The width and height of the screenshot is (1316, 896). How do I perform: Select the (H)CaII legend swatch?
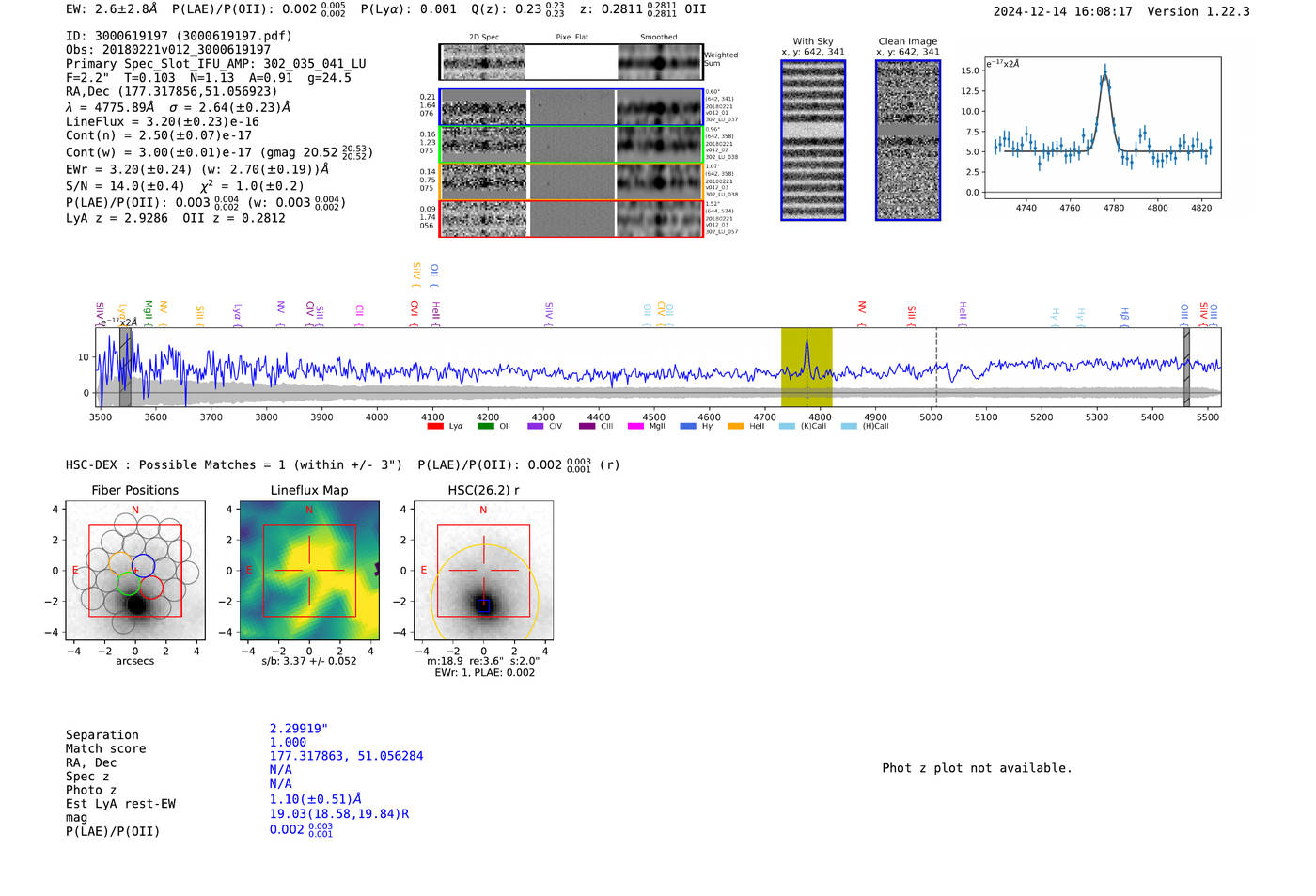point(849,426)
